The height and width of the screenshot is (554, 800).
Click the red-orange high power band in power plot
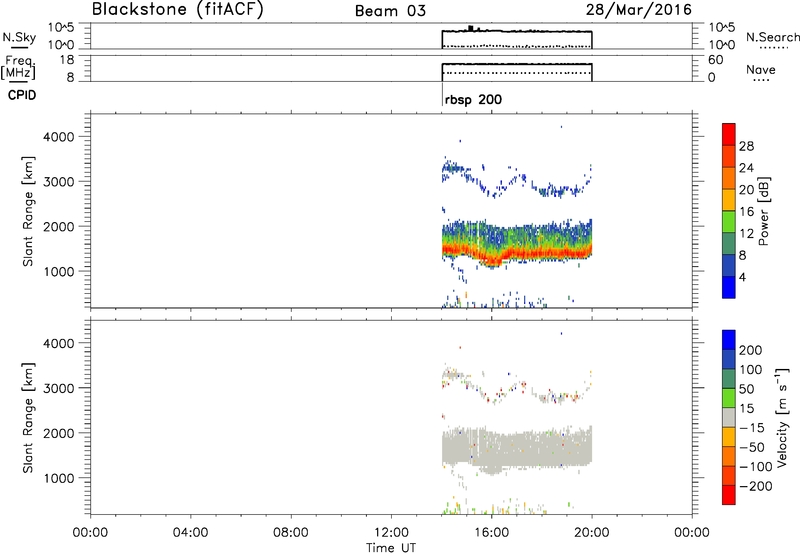click(x=516, y=253)
